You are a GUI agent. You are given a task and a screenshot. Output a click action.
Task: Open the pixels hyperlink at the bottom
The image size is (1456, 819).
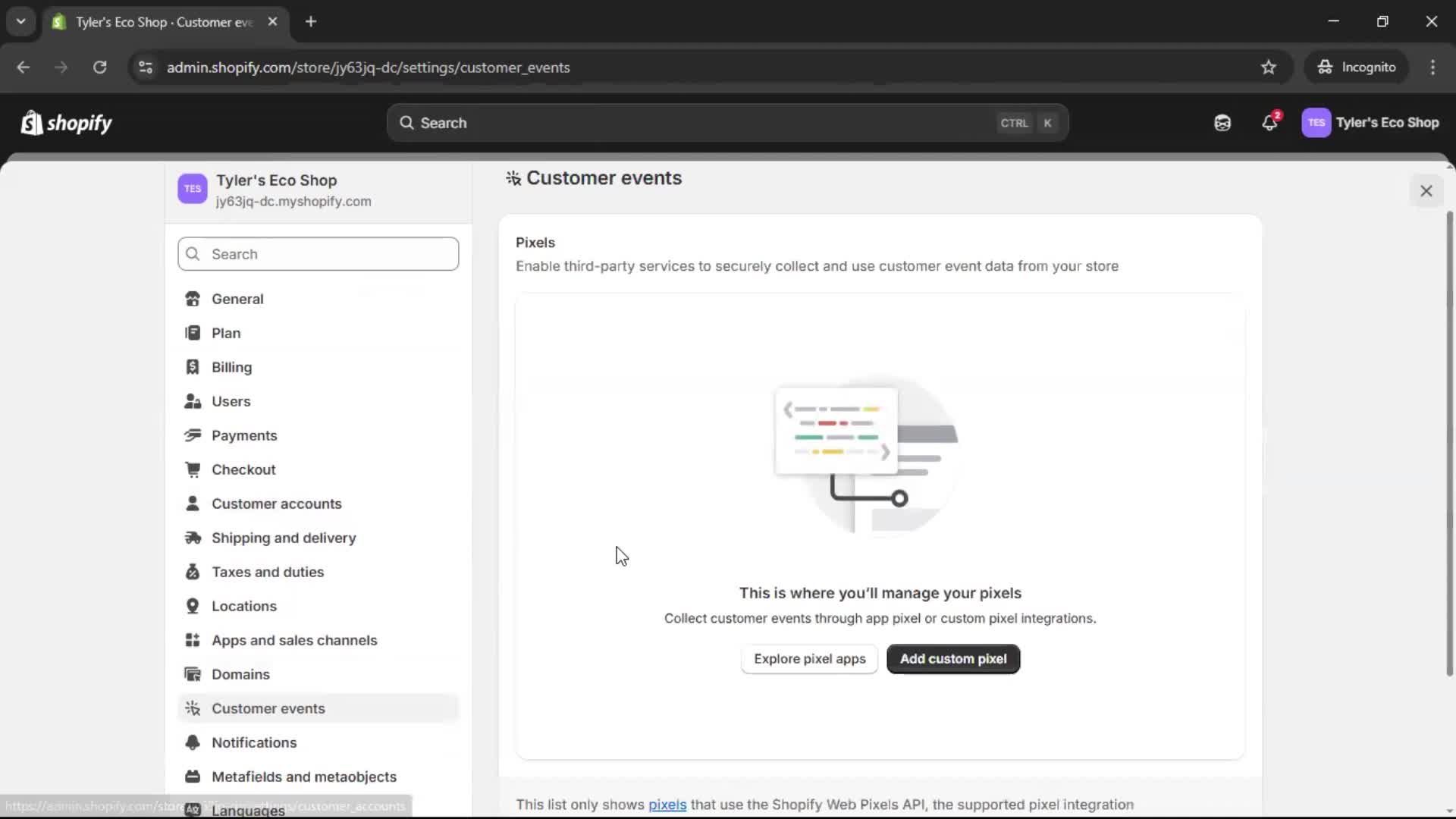pyautogui.click(x=667, y=805)
